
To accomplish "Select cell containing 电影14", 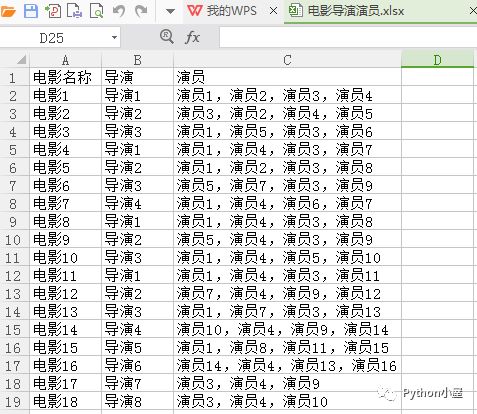I will [x=65, y=330].
